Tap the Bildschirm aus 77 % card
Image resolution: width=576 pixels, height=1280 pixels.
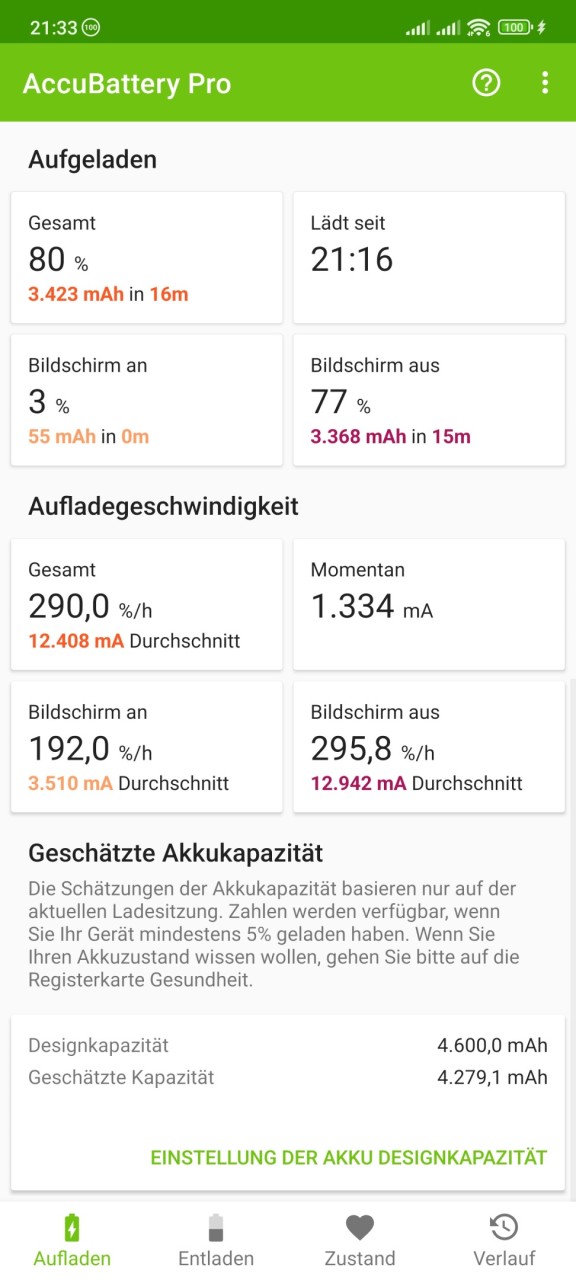click(429, 400)
